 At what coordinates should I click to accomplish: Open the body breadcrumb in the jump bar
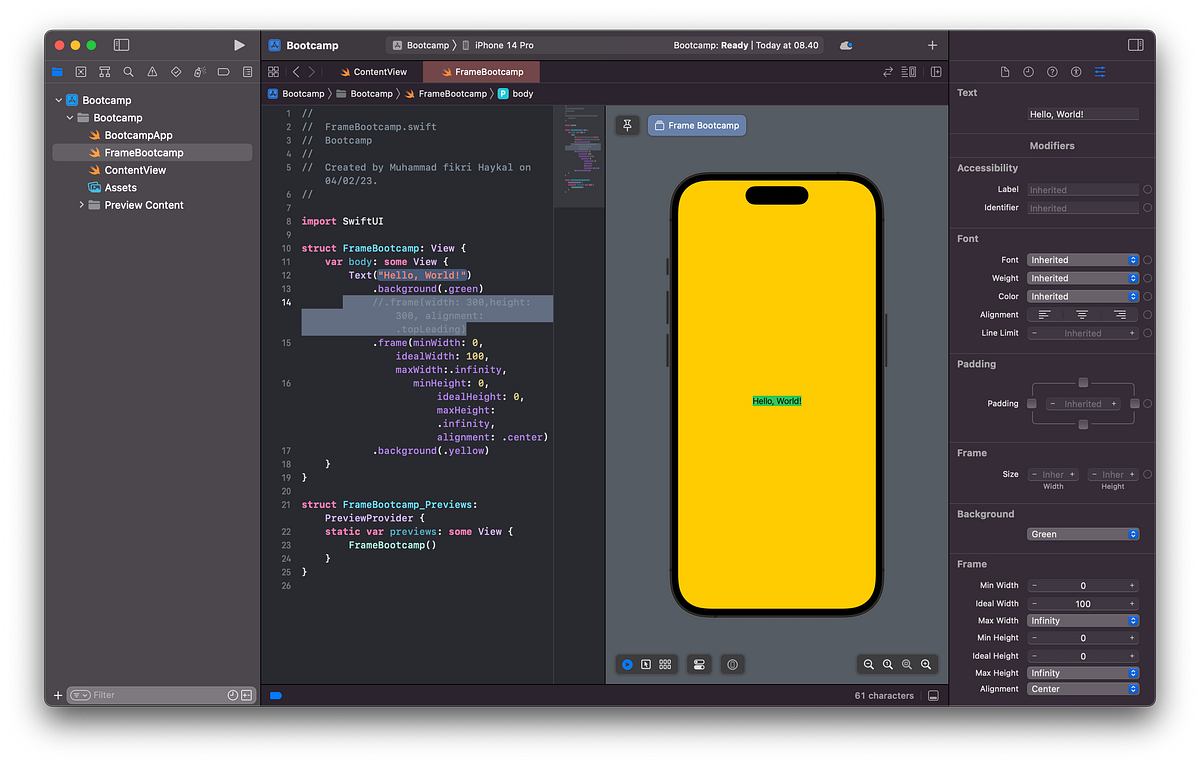tap(523, 93)
